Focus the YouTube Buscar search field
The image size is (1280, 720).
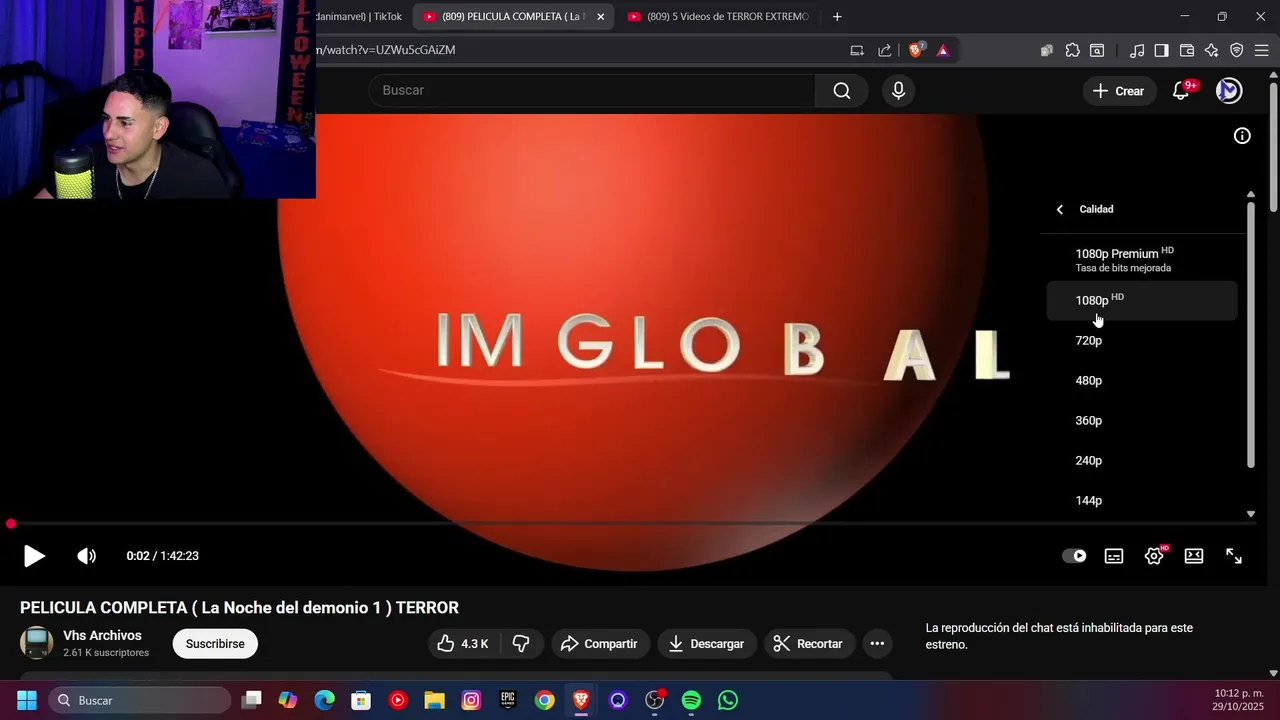pos(592,91)
